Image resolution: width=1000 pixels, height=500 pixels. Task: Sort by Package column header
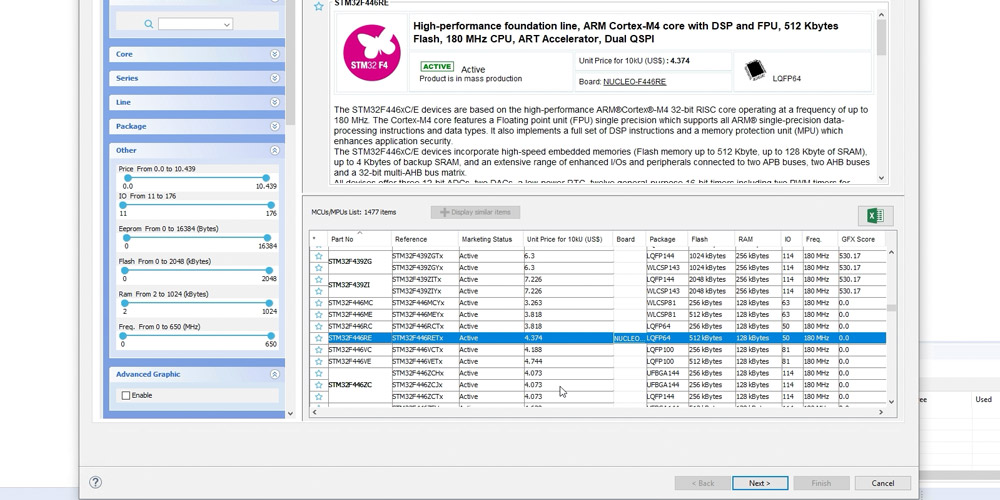point(666,239)
